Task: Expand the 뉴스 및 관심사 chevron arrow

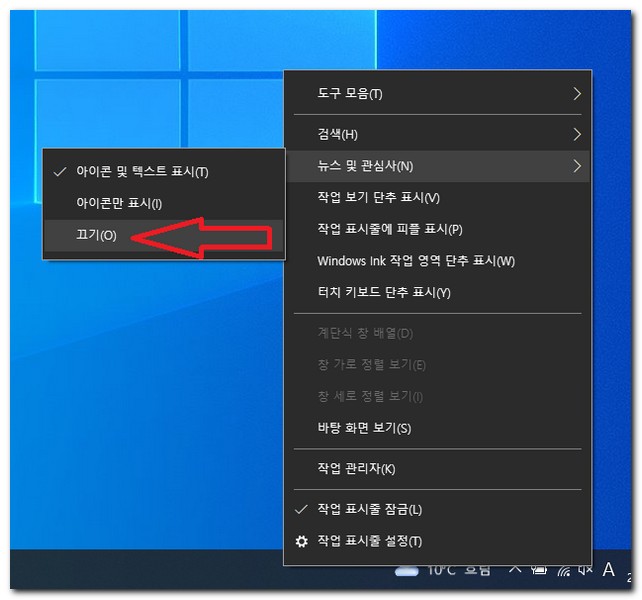Action: click(x=577, y=166)
